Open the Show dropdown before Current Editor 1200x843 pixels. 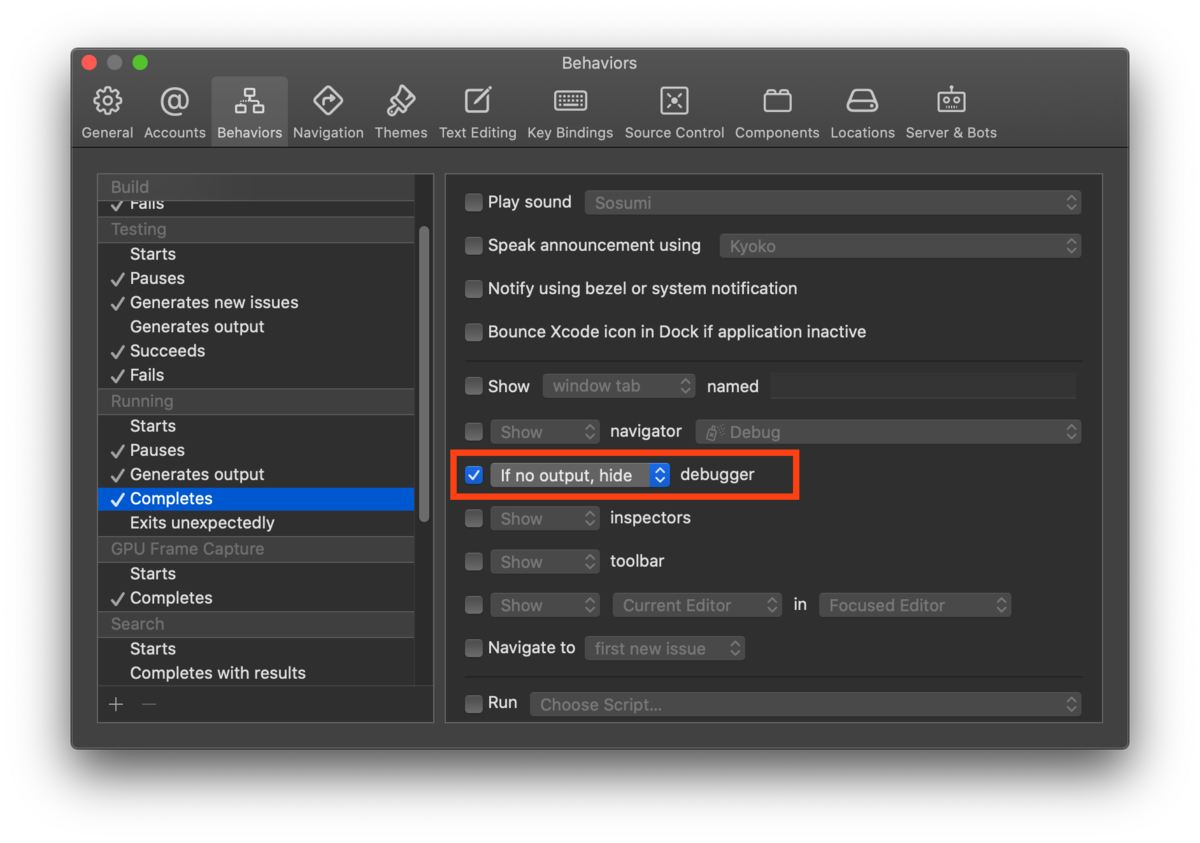click(x=545, y=605)
